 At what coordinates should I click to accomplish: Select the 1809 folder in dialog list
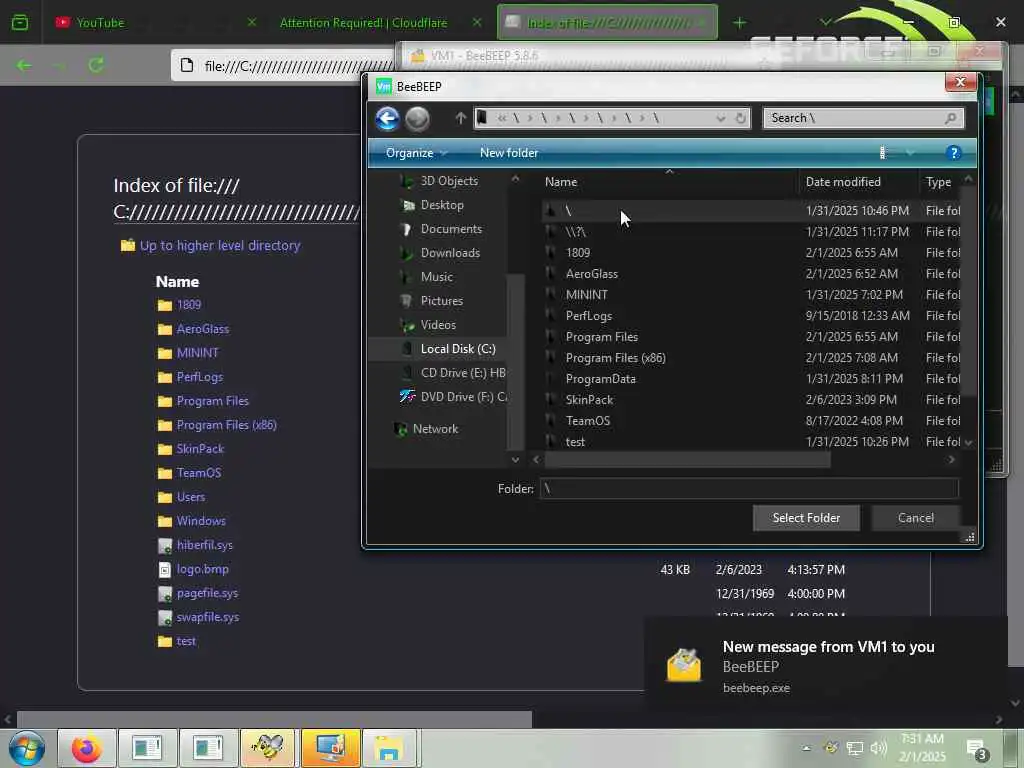coord(751,253)
